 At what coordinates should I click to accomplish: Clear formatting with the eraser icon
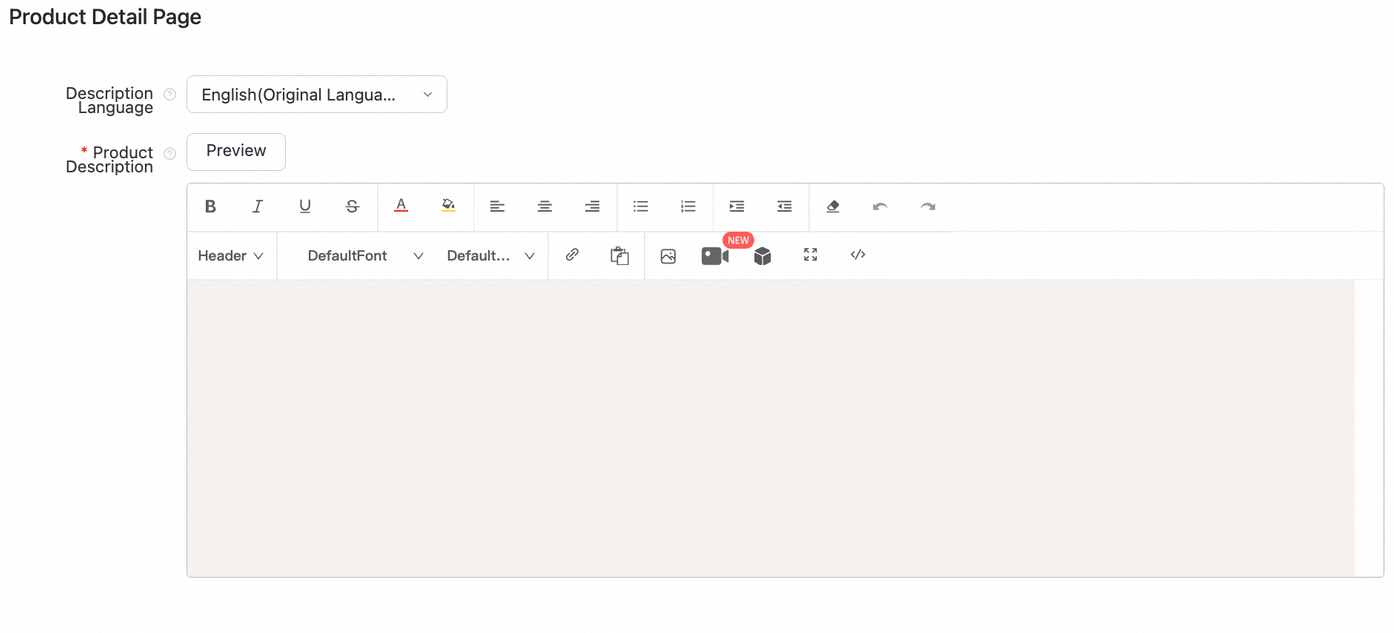[x=833, y=207]
